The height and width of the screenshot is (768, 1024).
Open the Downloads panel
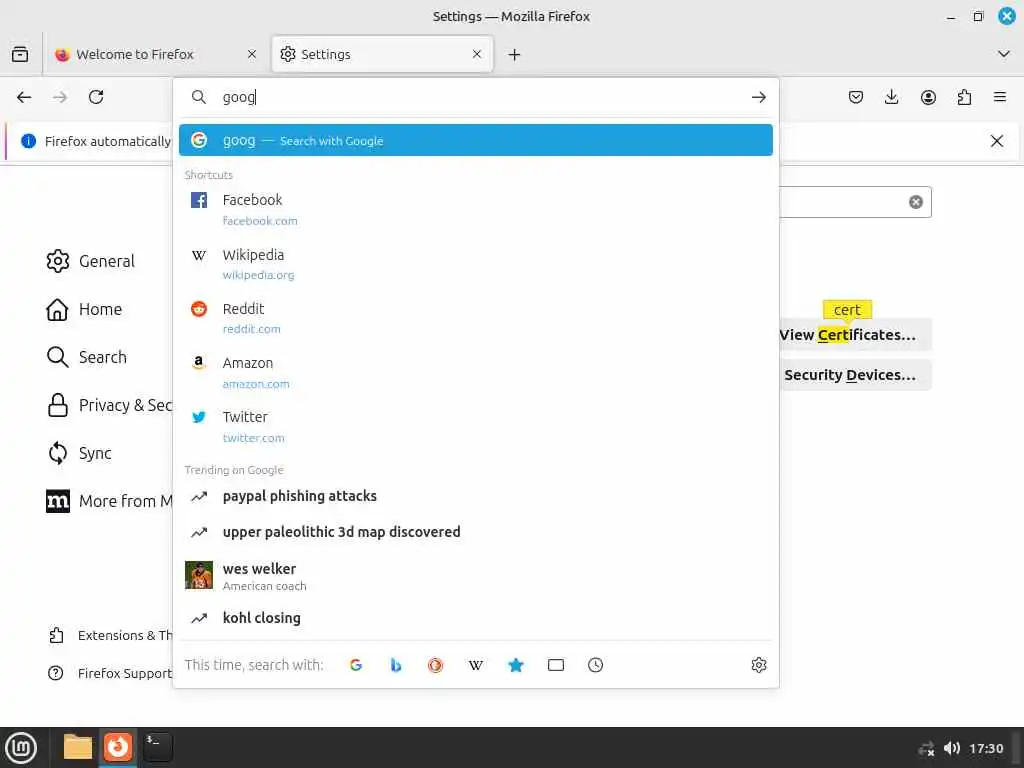(891, 97)
